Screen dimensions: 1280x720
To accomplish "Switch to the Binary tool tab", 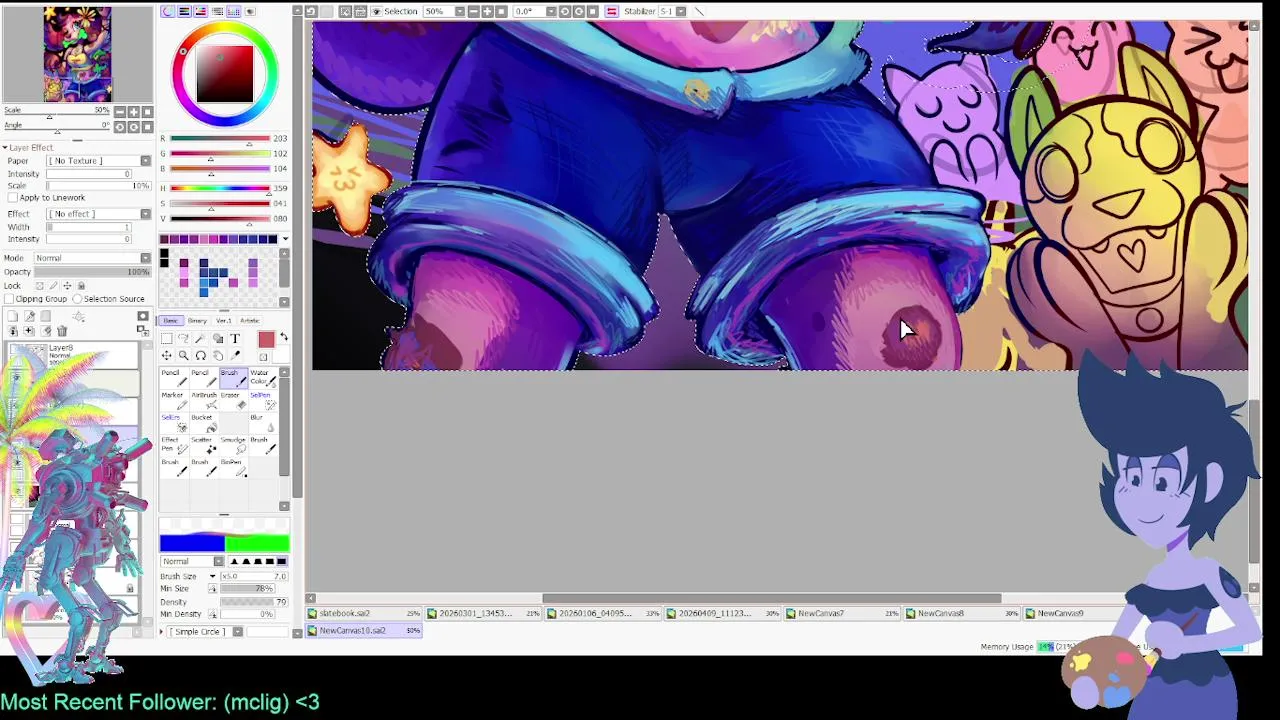I will point(197,321).
